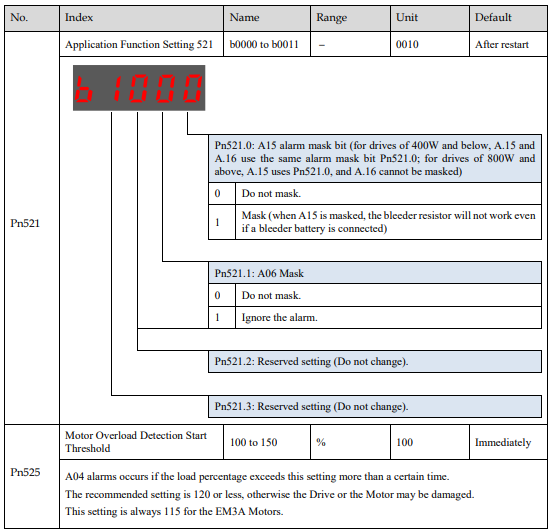551x532 pixels.
Task: Click the '100 to 150' range cell
Action: 267,442
